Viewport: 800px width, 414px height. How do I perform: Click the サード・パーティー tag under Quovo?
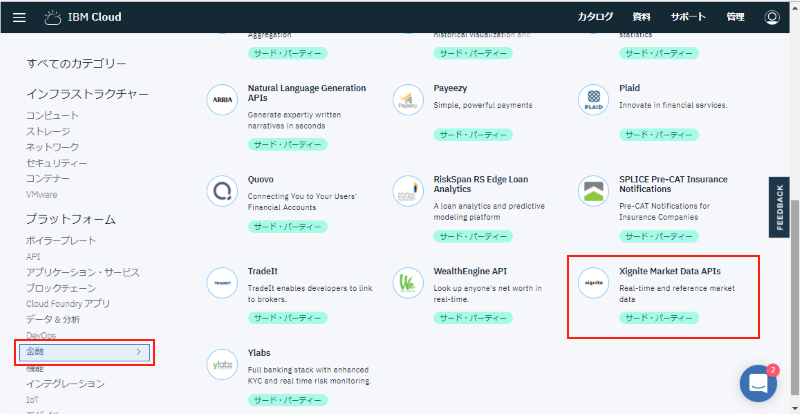pyautogui.click(x=287, y=226)
